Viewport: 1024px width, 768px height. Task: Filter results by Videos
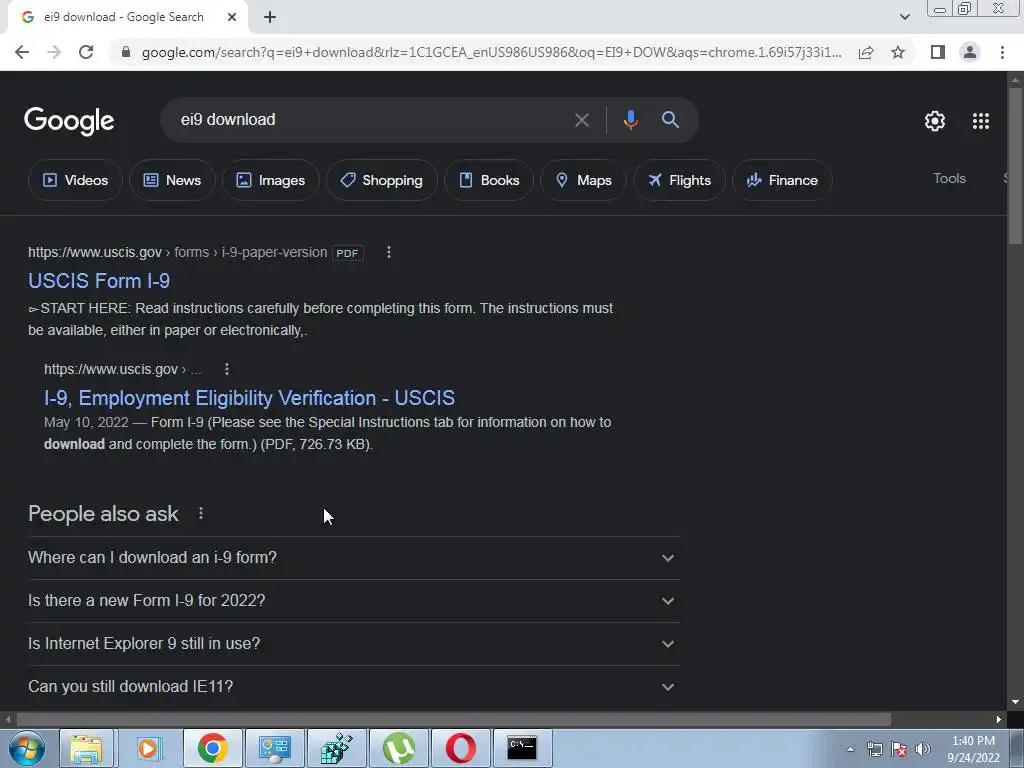coord(75,180)
